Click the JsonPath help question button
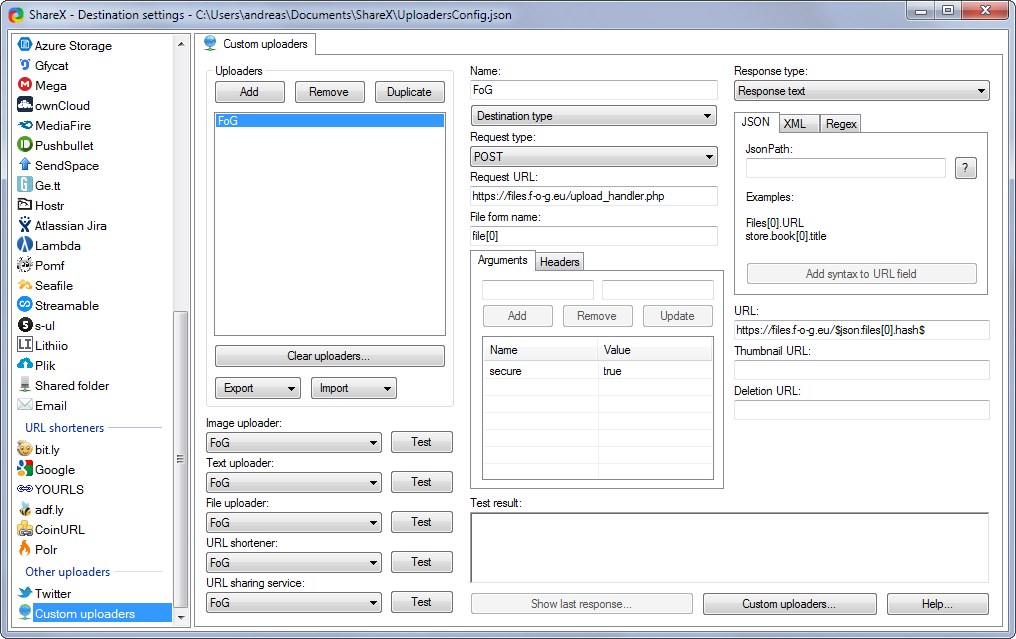 point(965,168)
